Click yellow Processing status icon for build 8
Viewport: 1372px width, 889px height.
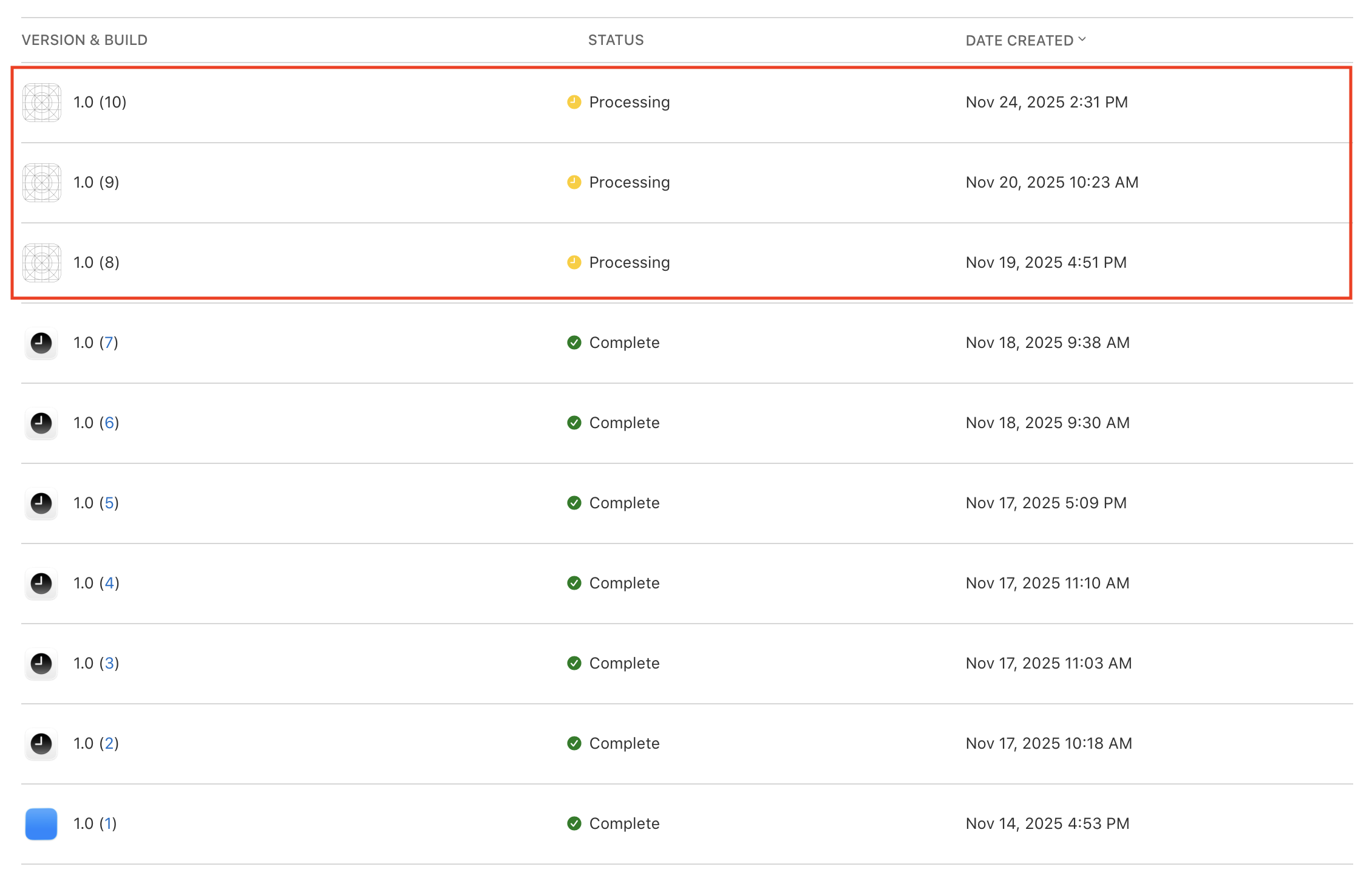point(574,262)
